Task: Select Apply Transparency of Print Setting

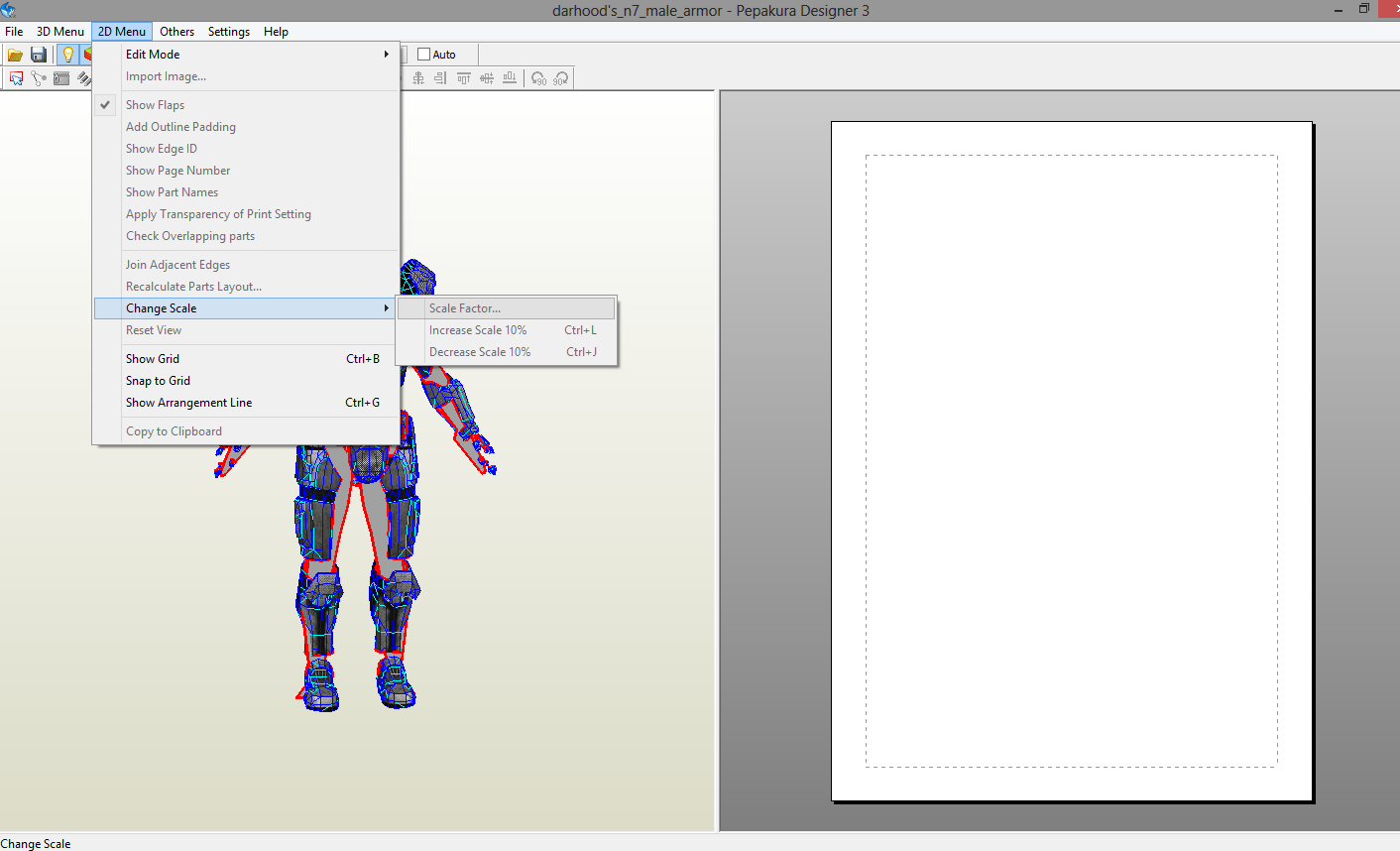Action: 246,214
